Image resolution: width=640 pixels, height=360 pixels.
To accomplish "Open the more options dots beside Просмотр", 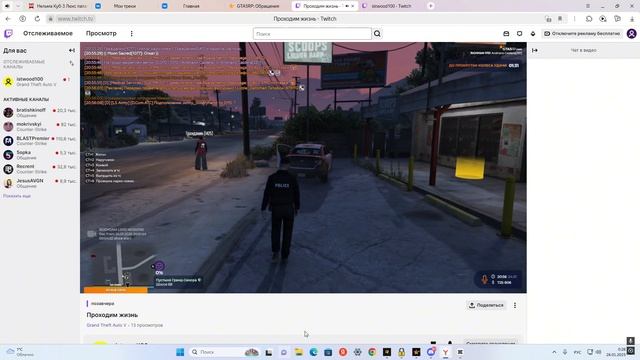I will click(131, 33).
